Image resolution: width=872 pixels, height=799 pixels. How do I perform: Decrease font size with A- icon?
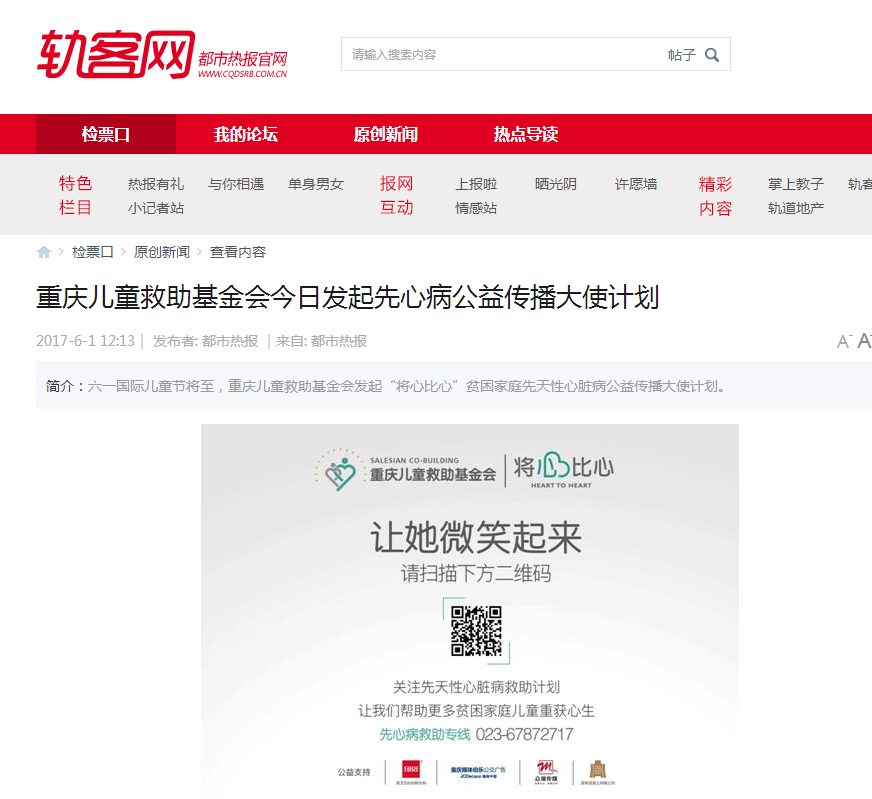point(844,341)
